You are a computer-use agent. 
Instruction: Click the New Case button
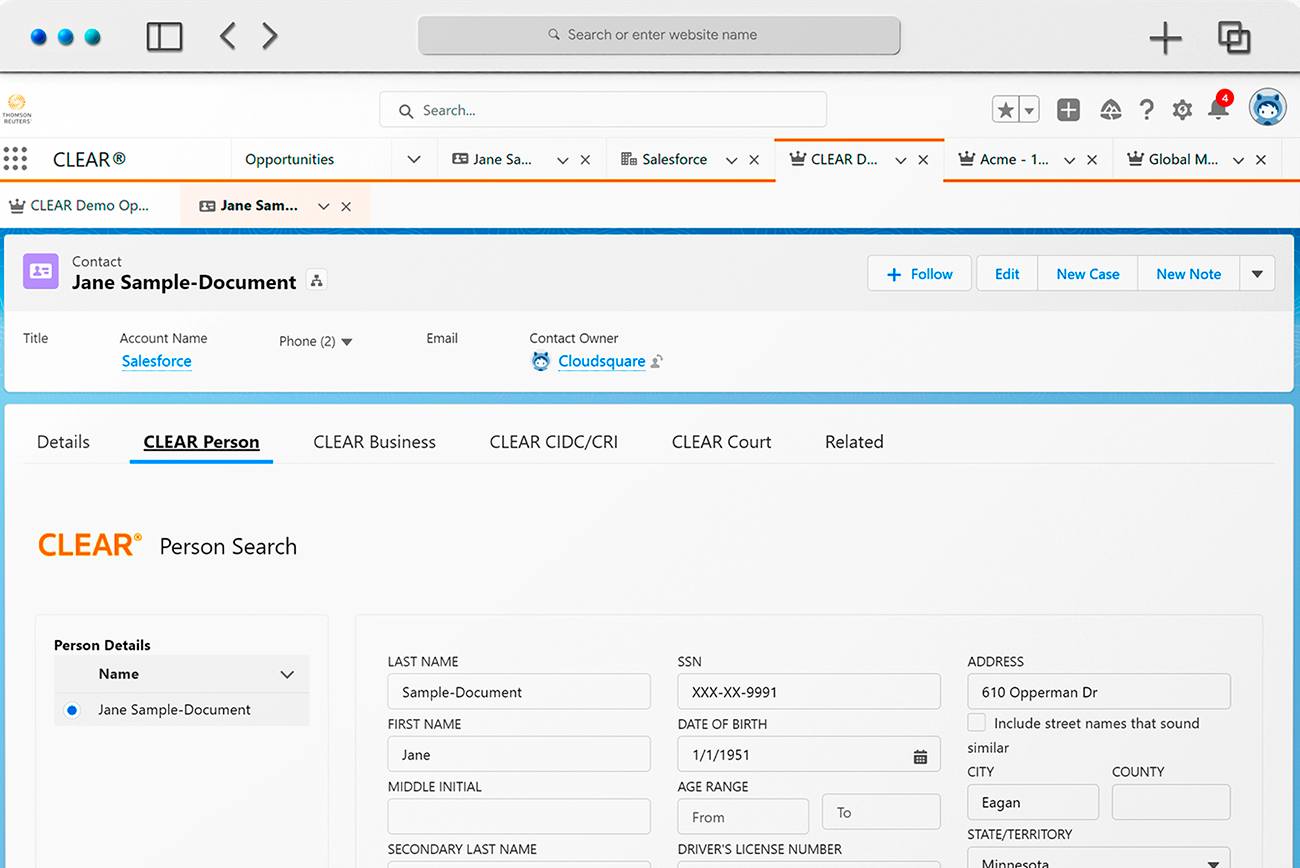point(1087,273)
